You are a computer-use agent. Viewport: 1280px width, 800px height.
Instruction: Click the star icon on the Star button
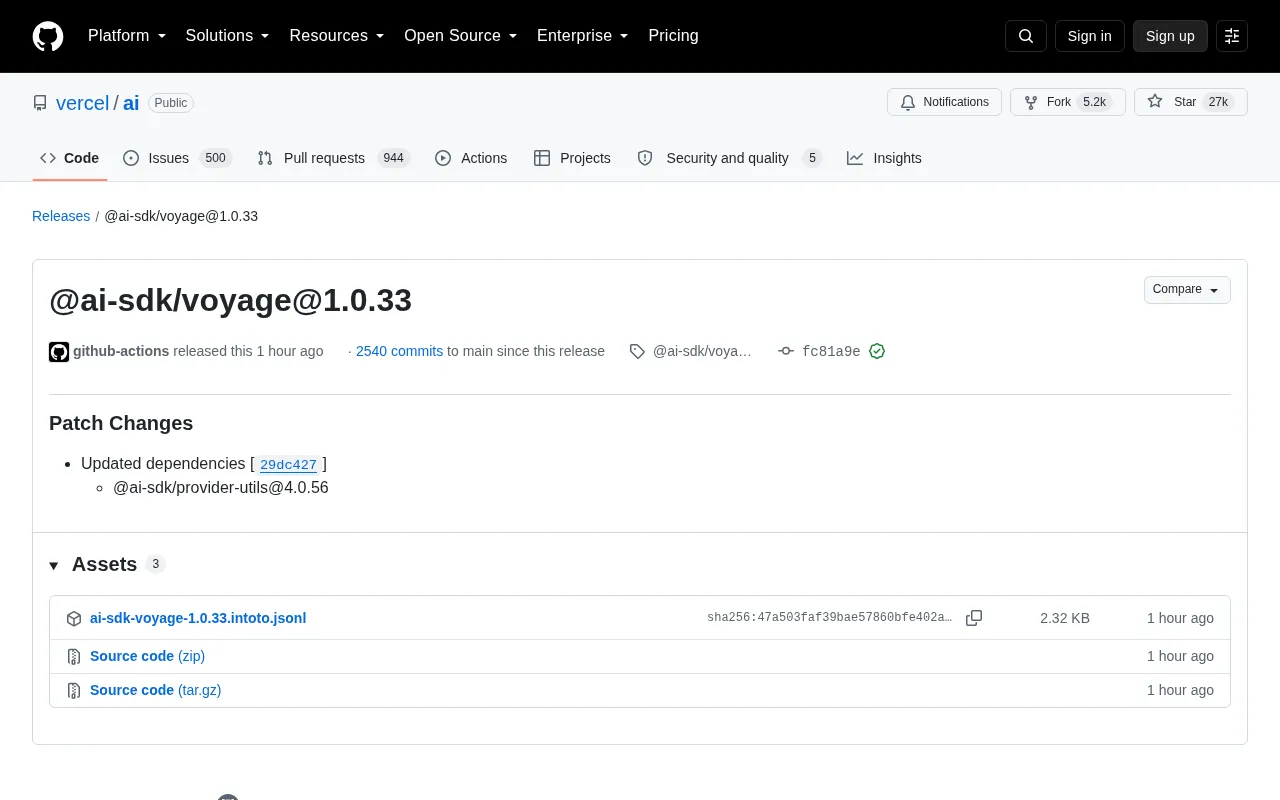pyautogui.click(x=1155, y=102)
